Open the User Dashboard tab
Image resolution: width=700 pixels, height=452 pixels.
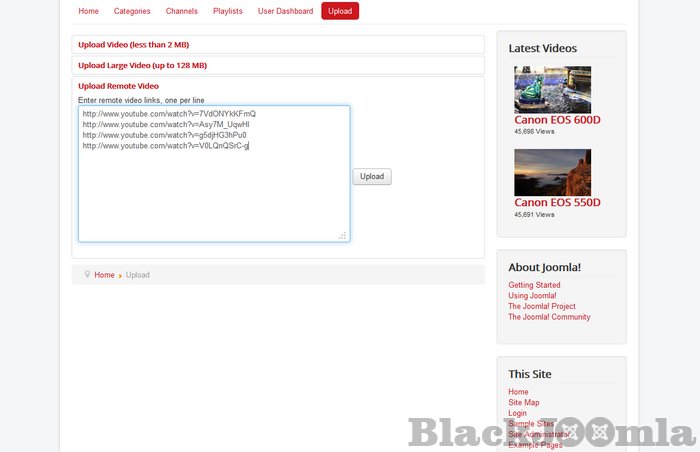[285, 11]
